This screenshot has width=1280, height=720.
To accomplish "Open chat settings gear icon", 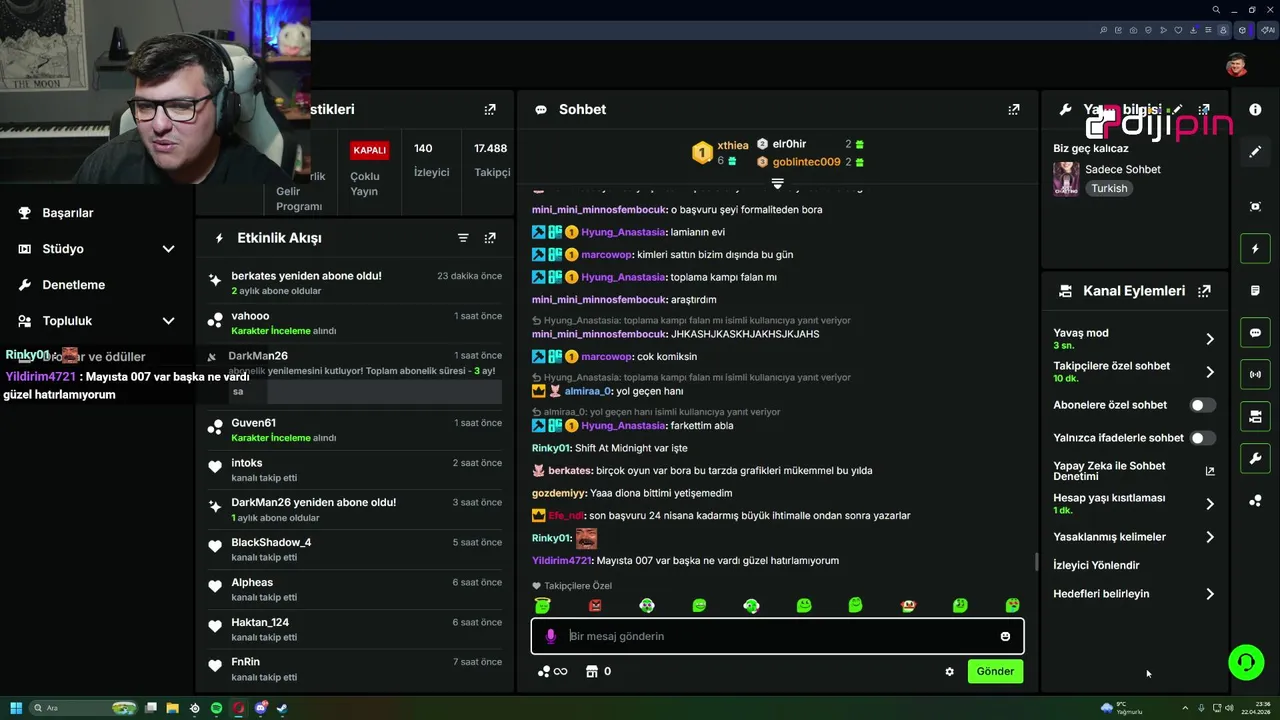I will 949,672.
